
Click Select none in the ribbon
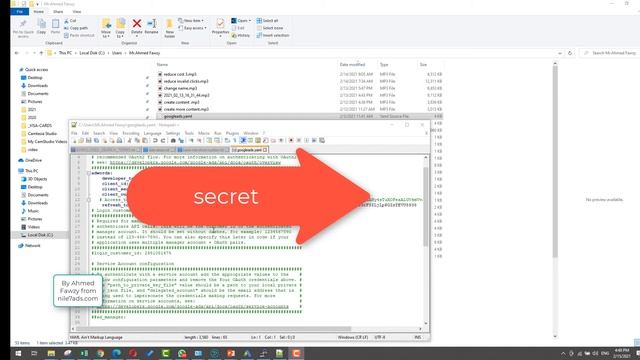[x=270, y=28]
